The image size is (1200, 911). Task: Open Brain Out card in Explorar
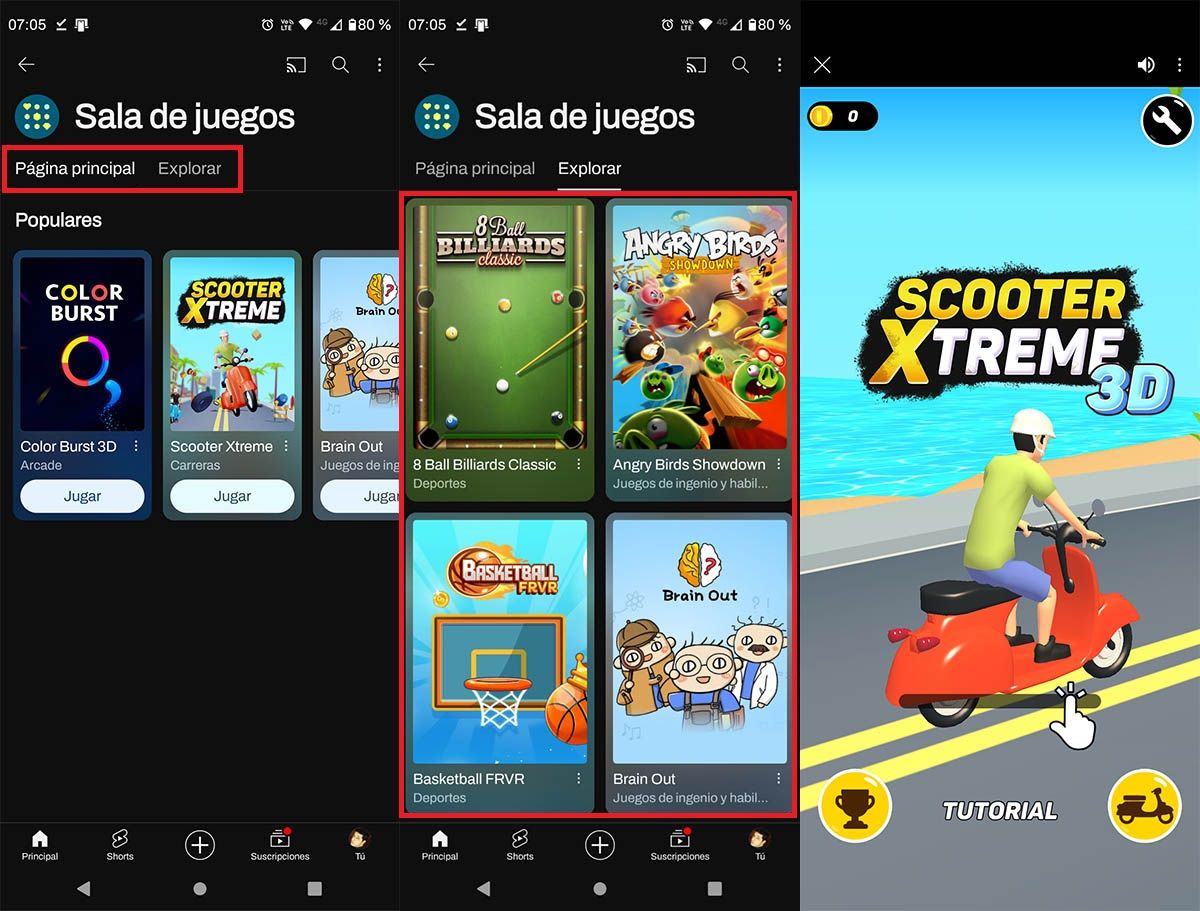pos(699,662)
